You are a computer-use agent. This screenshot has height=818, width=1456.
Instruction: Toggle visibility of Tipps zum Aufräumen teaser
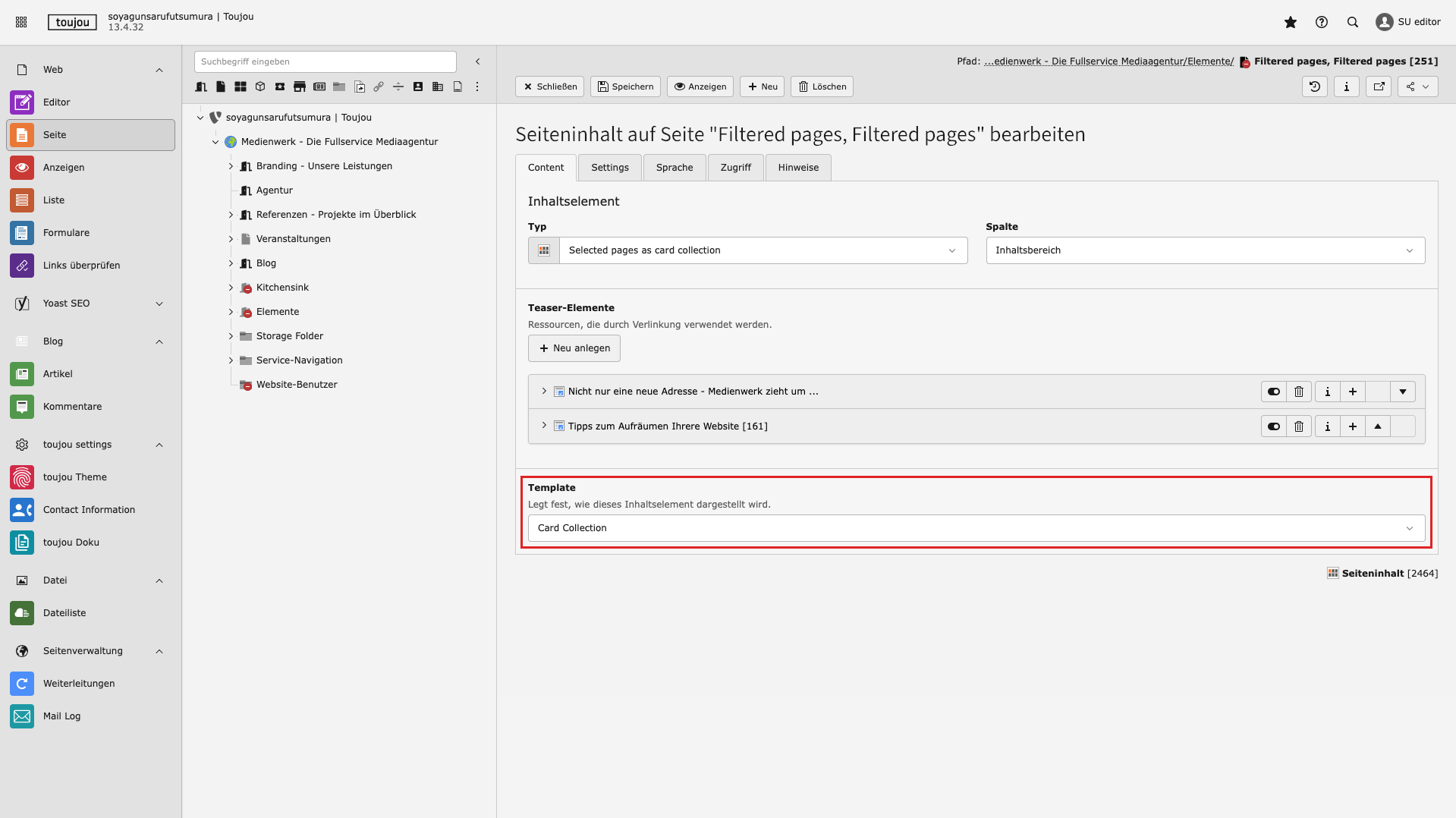(1273, 426)
